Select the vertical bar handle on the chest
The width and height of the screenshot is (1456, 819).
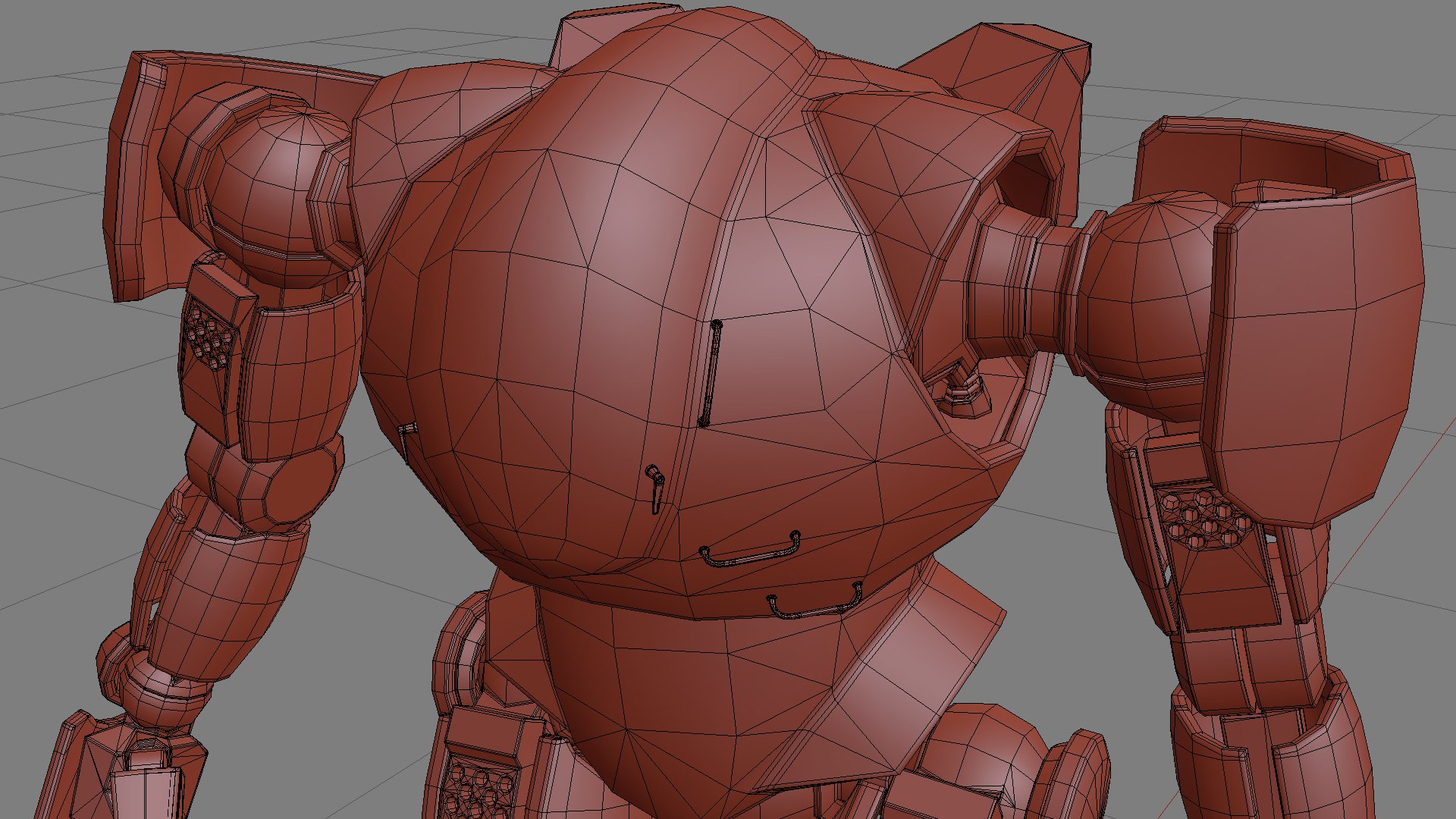(x=710, y=373)
